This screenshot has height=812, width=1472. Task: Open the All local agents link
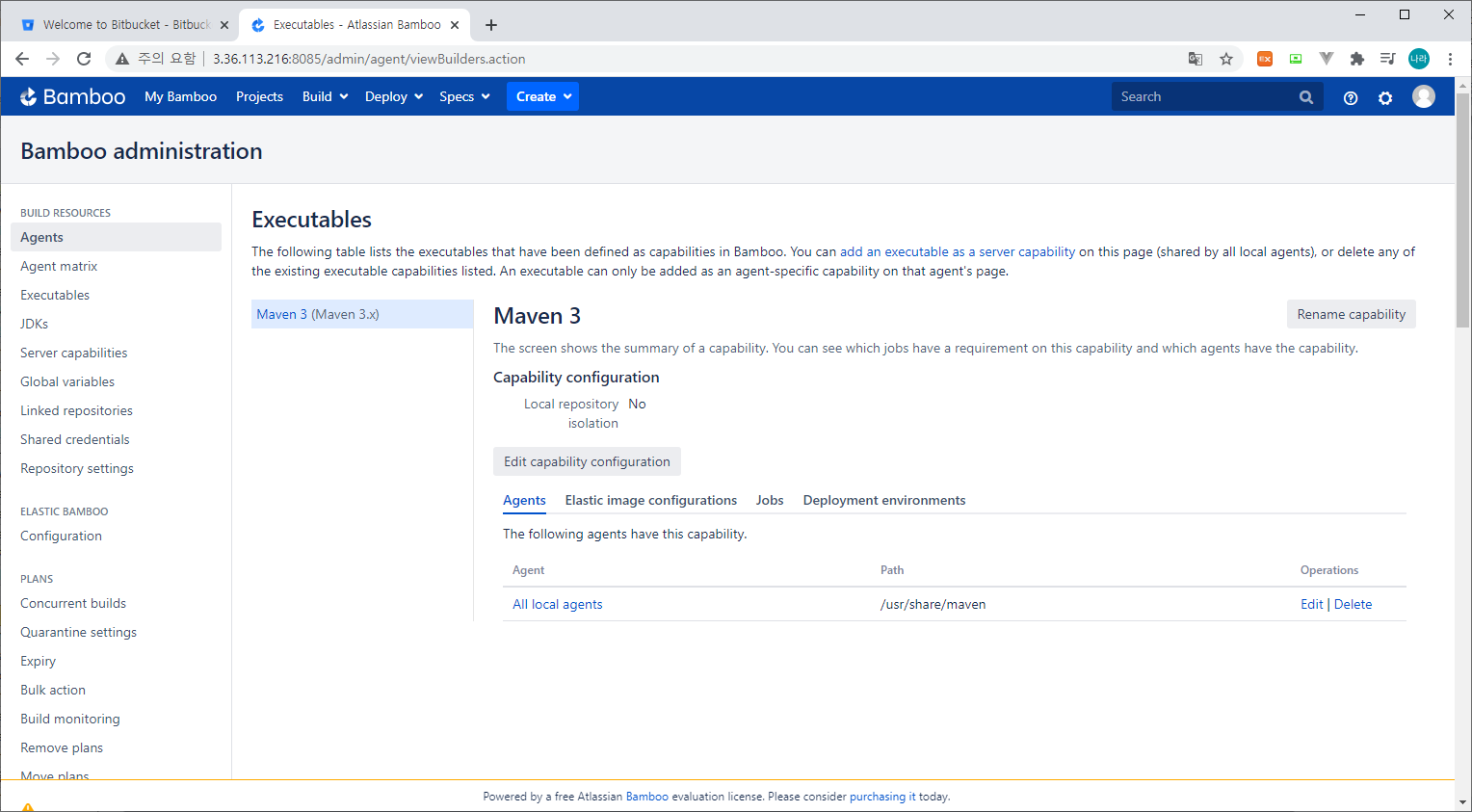[x=558, y=604]
